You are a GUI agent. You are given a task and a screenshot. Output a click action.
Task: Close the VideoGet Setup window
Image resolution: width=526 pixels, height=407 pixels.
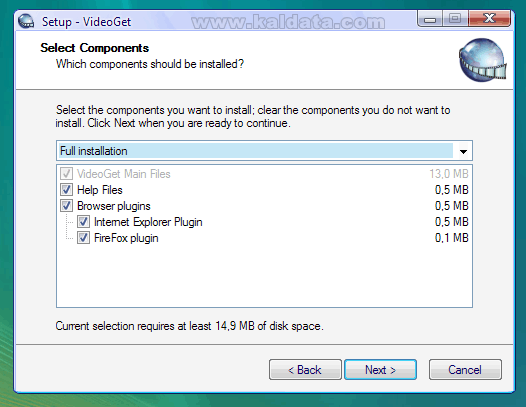(489, 19)
